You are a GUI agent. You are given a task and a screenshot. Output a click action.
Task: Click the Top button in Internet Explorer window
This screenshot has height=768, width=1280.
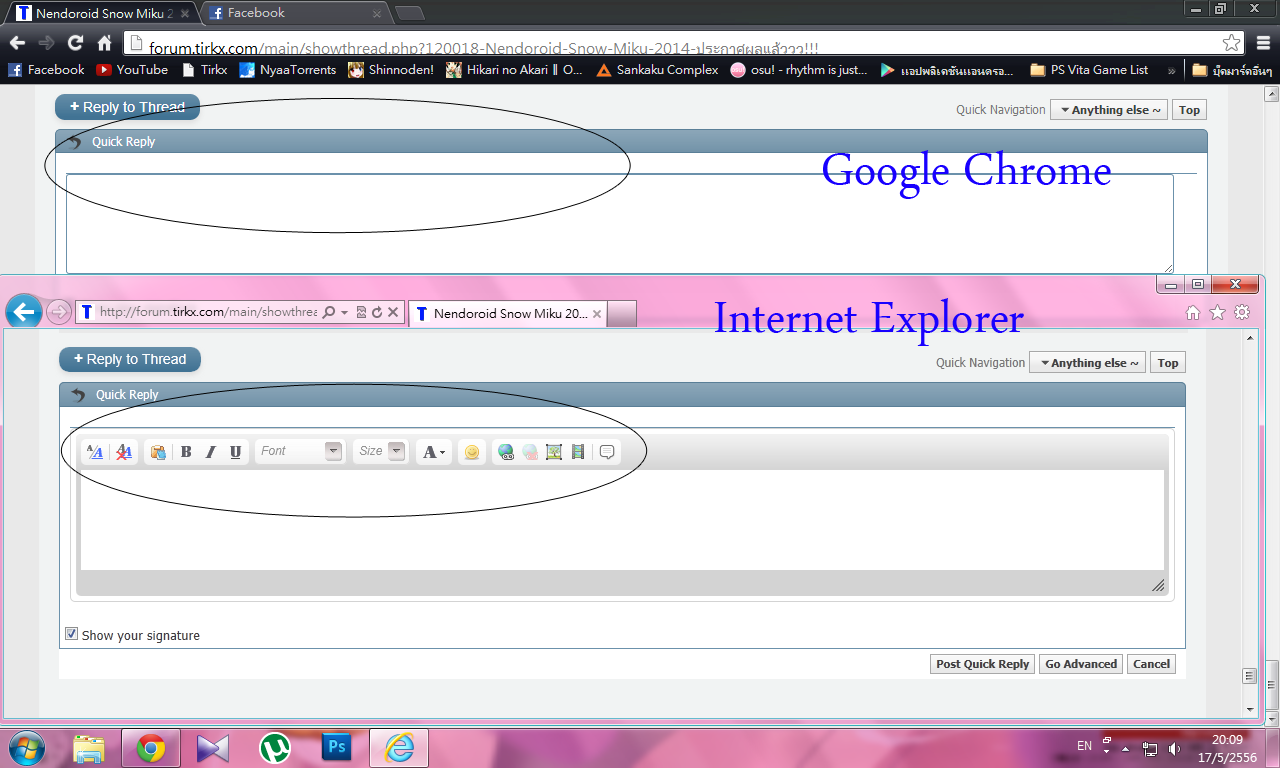click(1168, 363)
